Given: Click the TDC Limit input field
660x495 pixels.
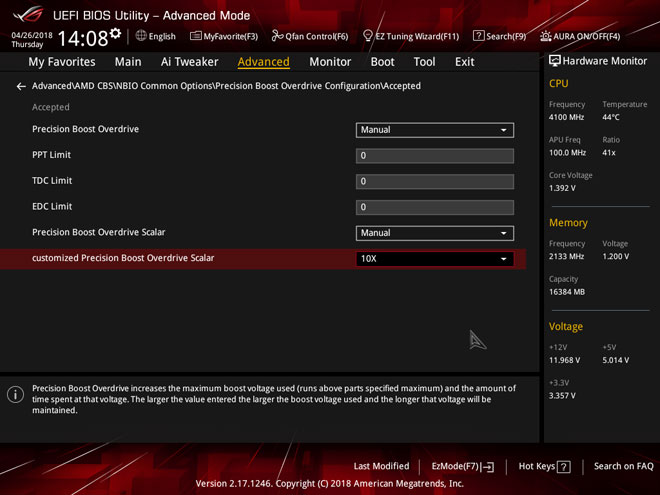Looking at the screenshot, I should (434, 181).
